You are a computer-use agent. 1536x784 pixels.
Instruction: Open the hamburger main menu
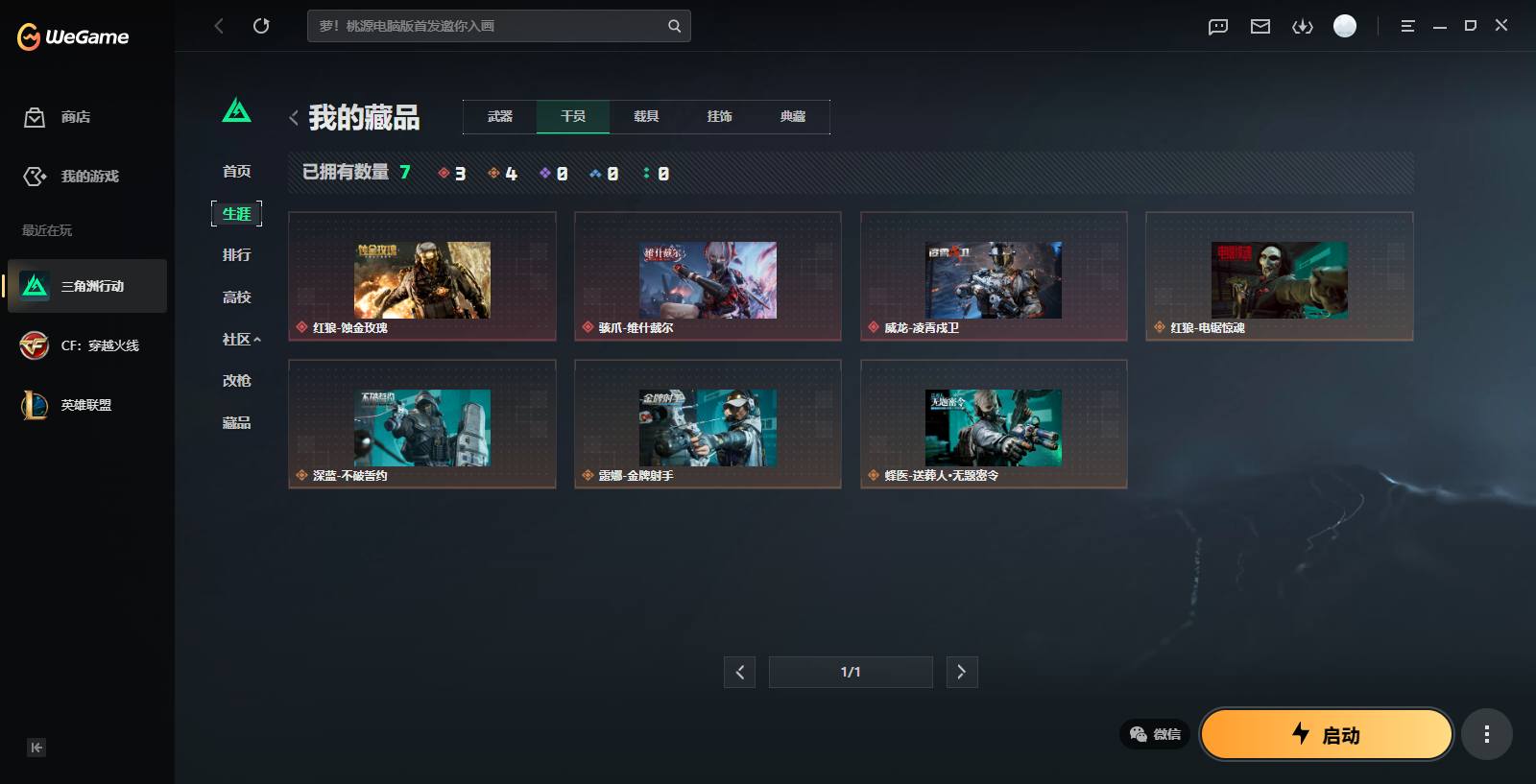click(1407, 26)
